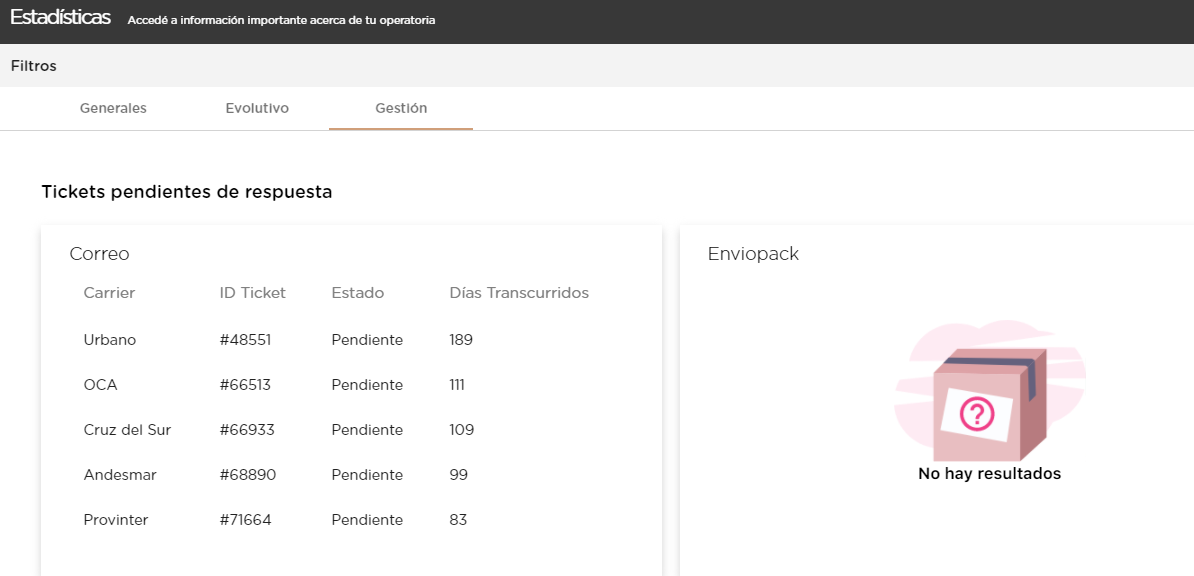The height and width of the screenshot is (576, 1194).
Task: Click the Estado column header
Action: point(358,293)
